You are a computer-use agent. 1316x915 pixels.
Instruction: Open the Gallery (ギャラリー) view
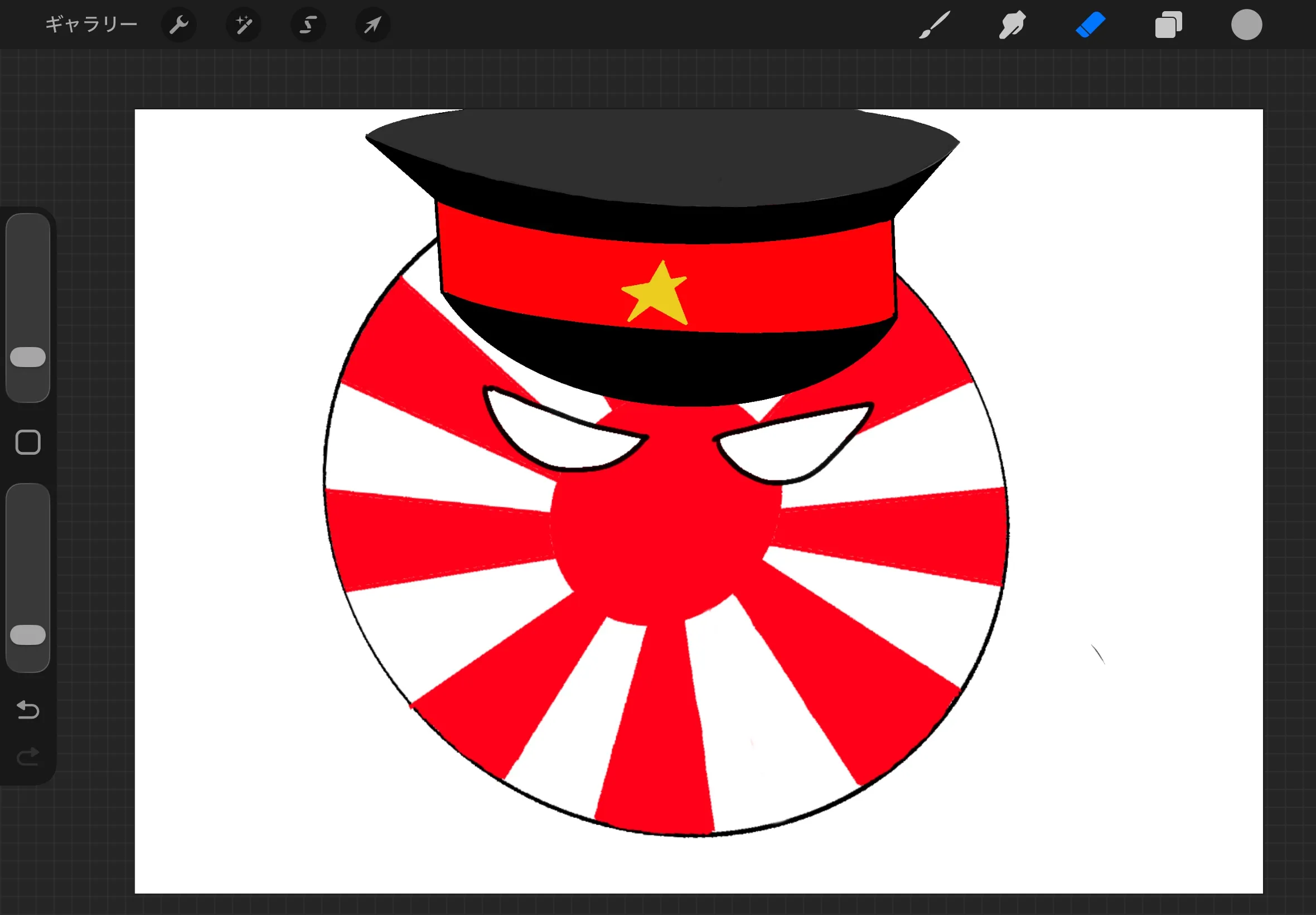[91, 24]
